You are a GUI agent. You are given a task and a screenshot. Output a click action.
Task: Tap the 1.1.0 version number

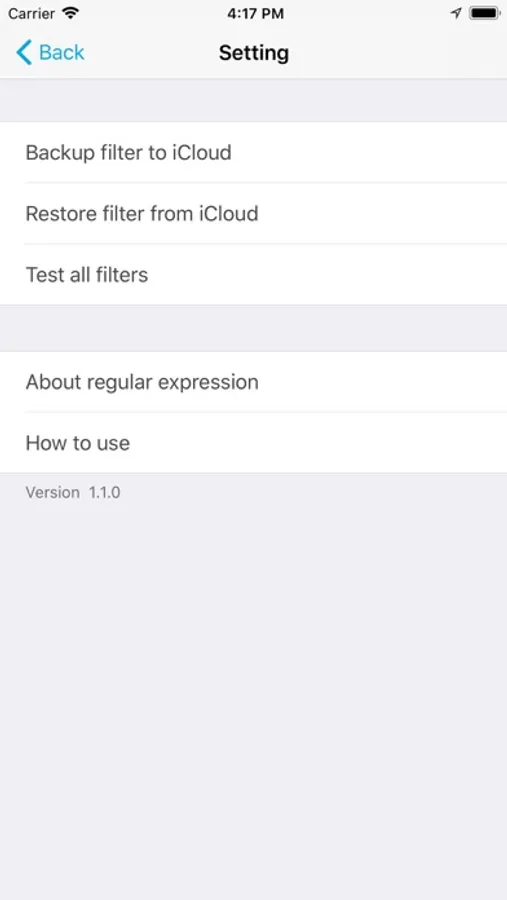[x=105, y=492]
